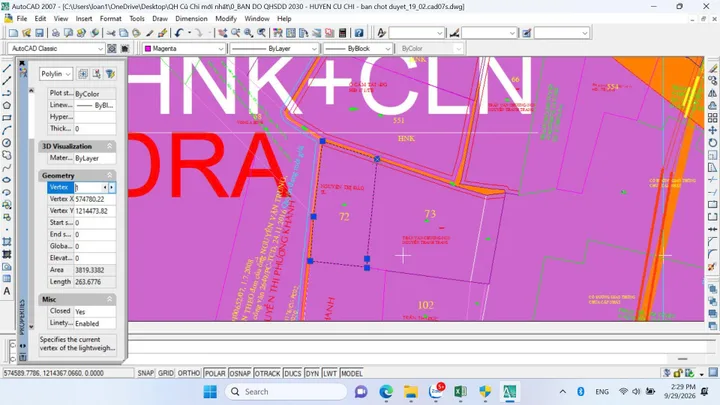
Task: Select the Polygon draw tool
Action: coord(7,106)
